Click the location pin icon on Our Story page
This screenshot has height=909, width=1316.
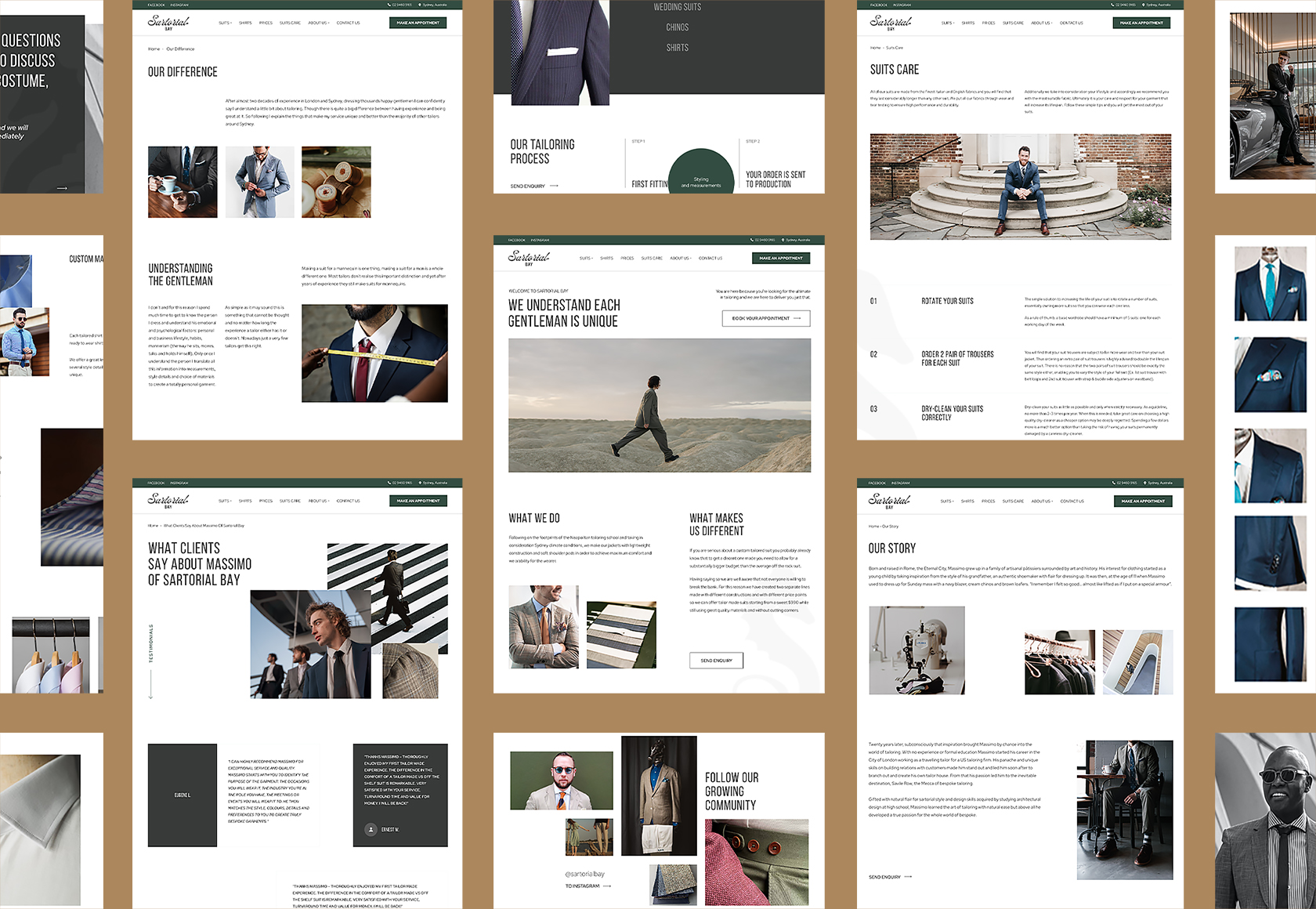(1144, 483)
